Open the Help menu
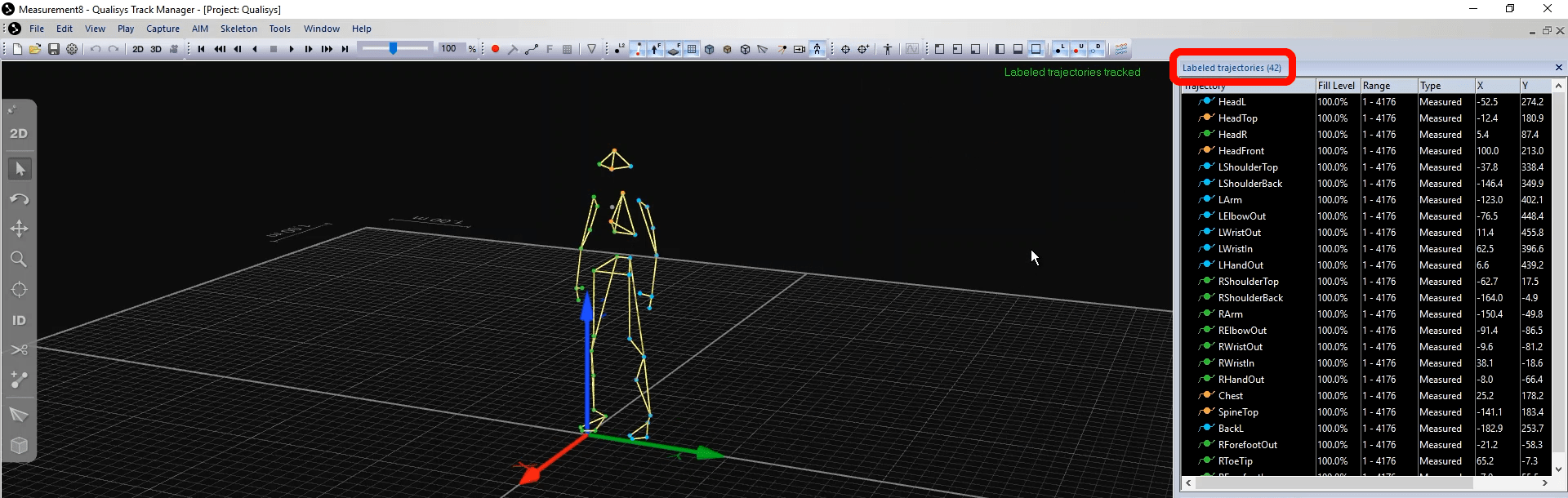Screen dimensions: 1568x498 [x=362, y=29]
